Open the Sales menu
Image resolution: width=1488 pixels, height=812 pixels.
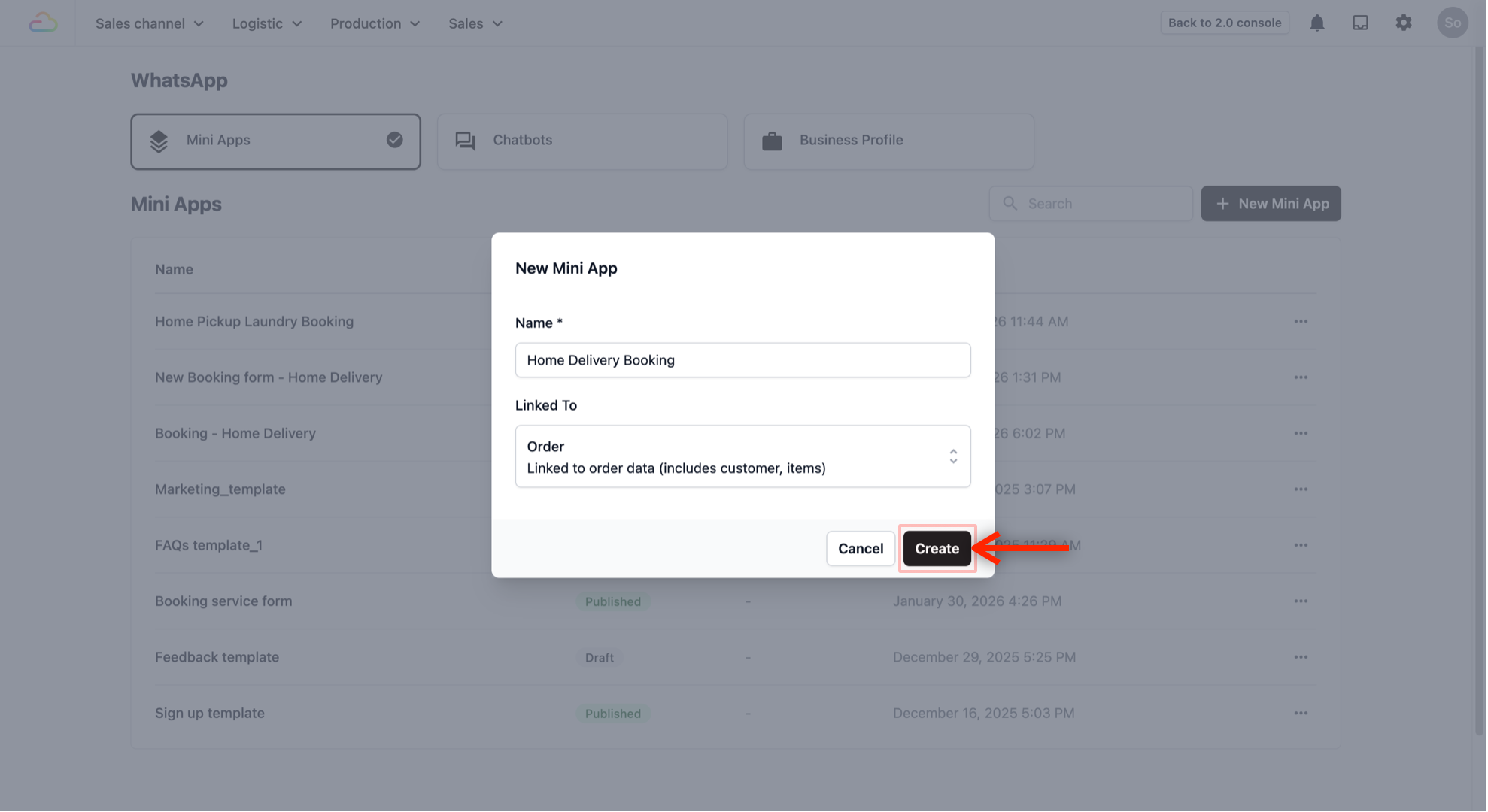[475, 23]
